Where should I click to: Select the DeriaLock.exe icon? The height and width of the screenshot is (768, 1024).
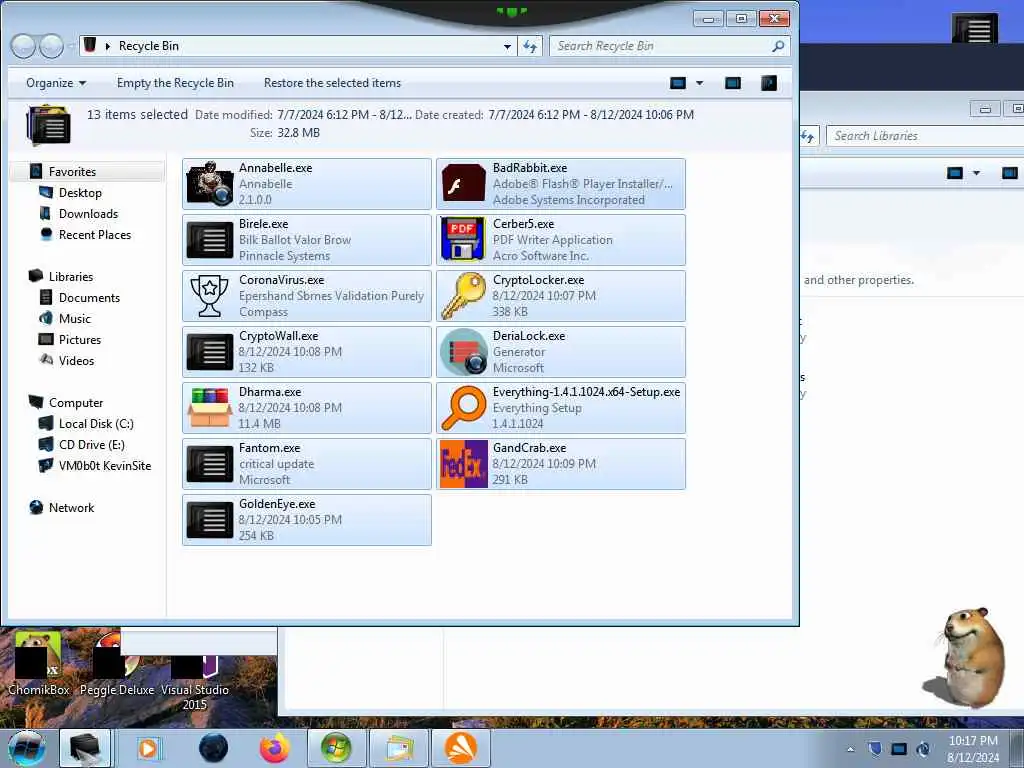(464, 352)
